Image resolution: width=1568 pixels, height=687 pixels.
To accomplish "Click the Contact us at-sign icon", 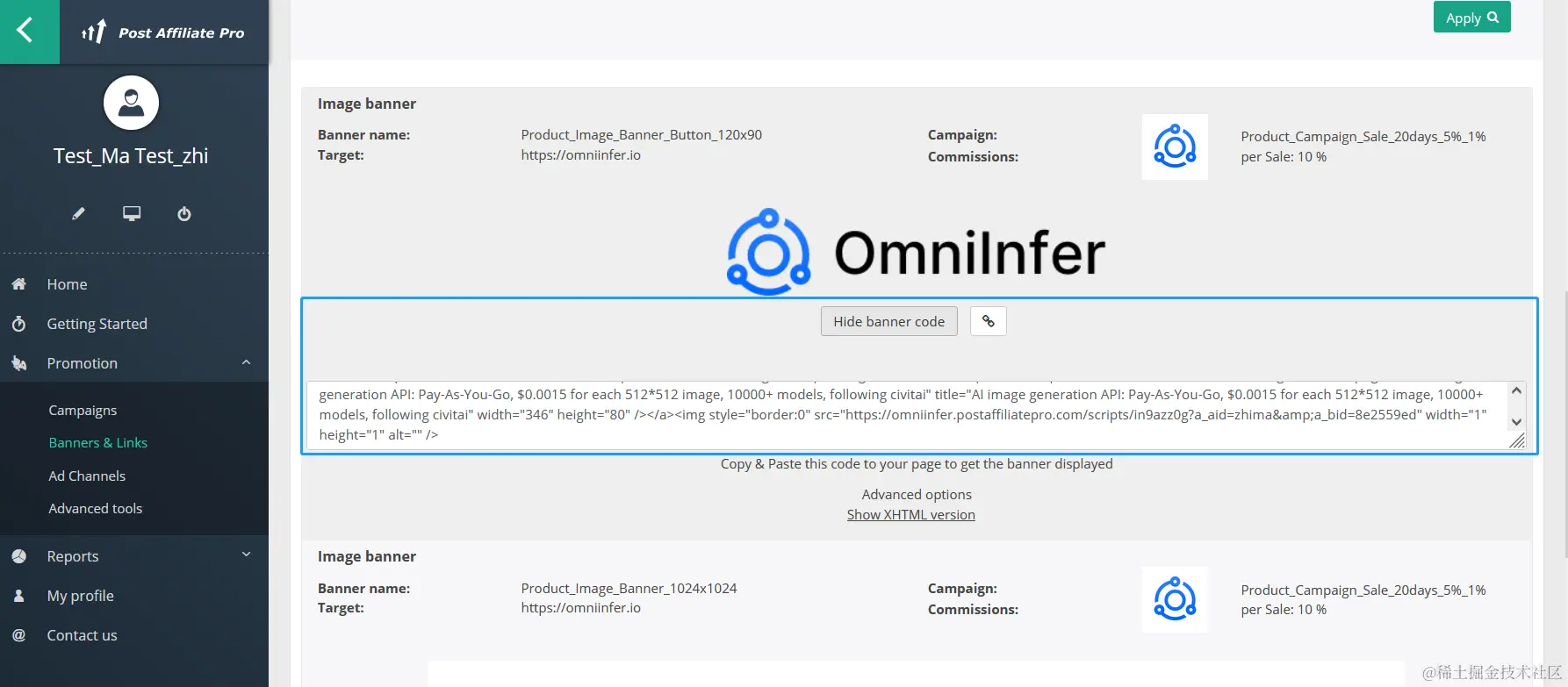I will tap(18, 635).
